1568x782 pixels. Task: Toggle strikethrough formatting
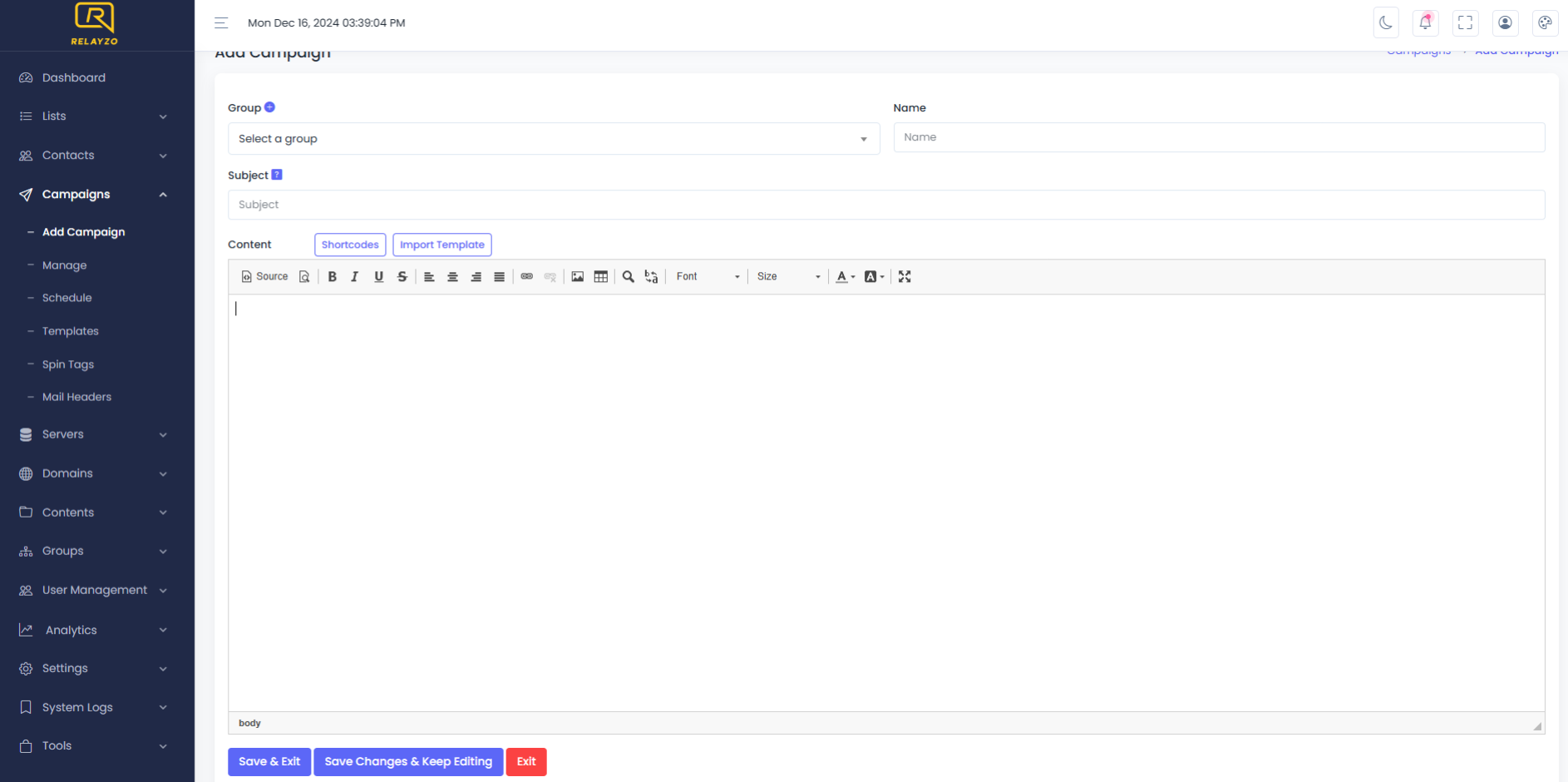[x=402, y=277]
